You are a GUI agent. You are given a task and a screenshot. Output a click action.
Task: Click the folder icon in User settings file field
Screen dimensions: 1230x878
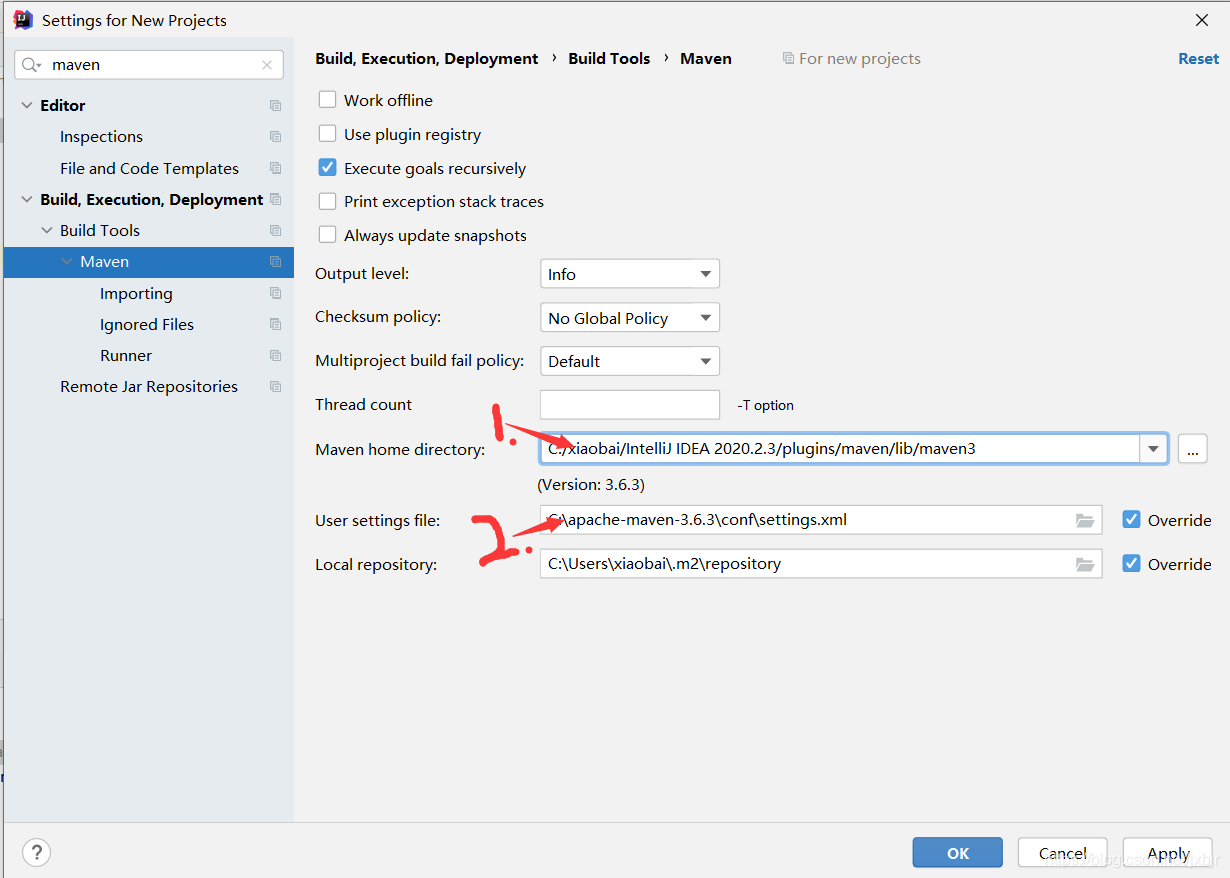(x=1085, y=520)
